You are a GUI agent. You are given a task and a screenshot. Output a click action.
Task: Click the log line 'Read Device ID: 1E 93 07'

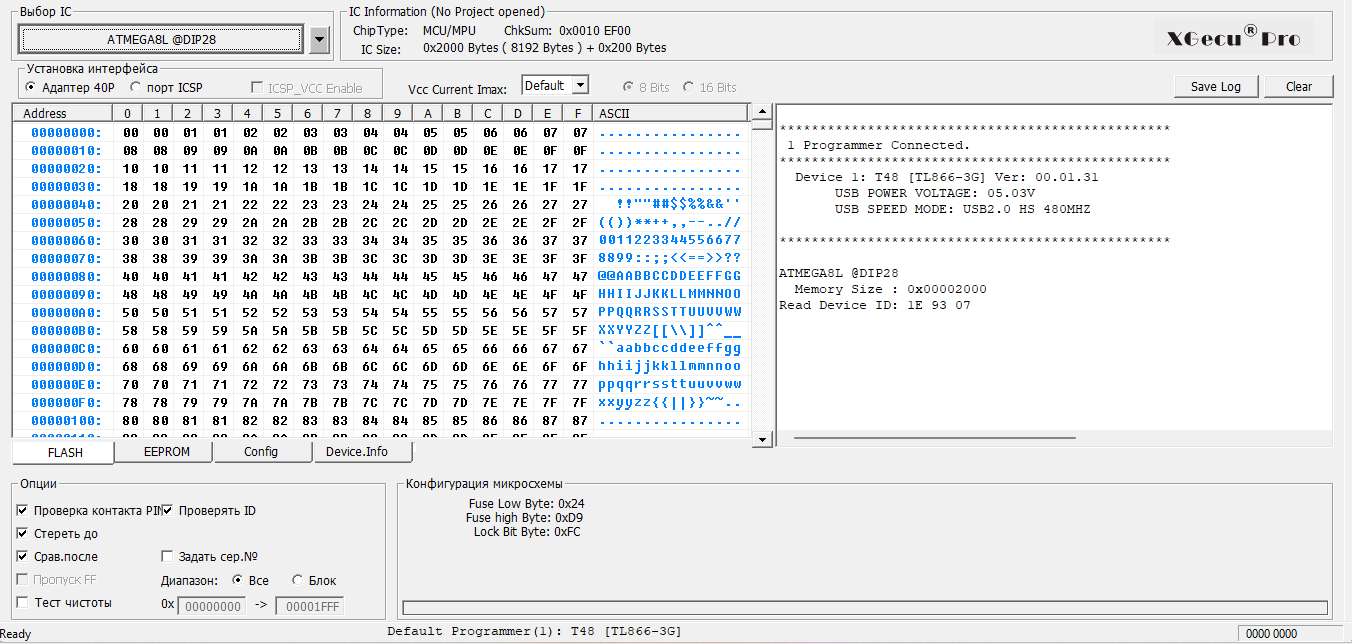875,305
